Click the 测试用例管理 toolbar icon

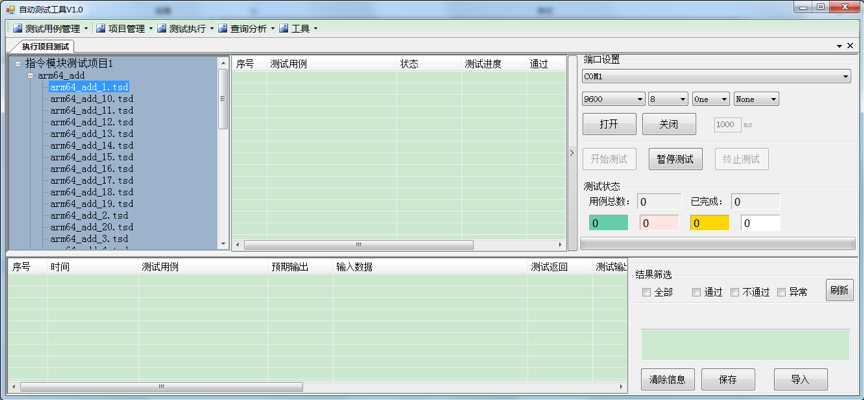tap(17, 28)
